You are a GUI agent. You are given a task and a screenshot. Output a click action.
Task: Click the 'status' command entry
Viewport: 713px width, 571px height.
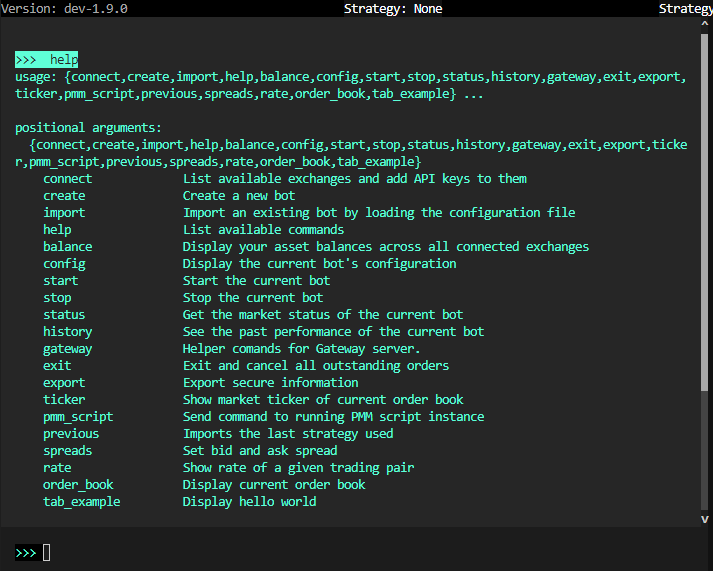tap(64, 315)
